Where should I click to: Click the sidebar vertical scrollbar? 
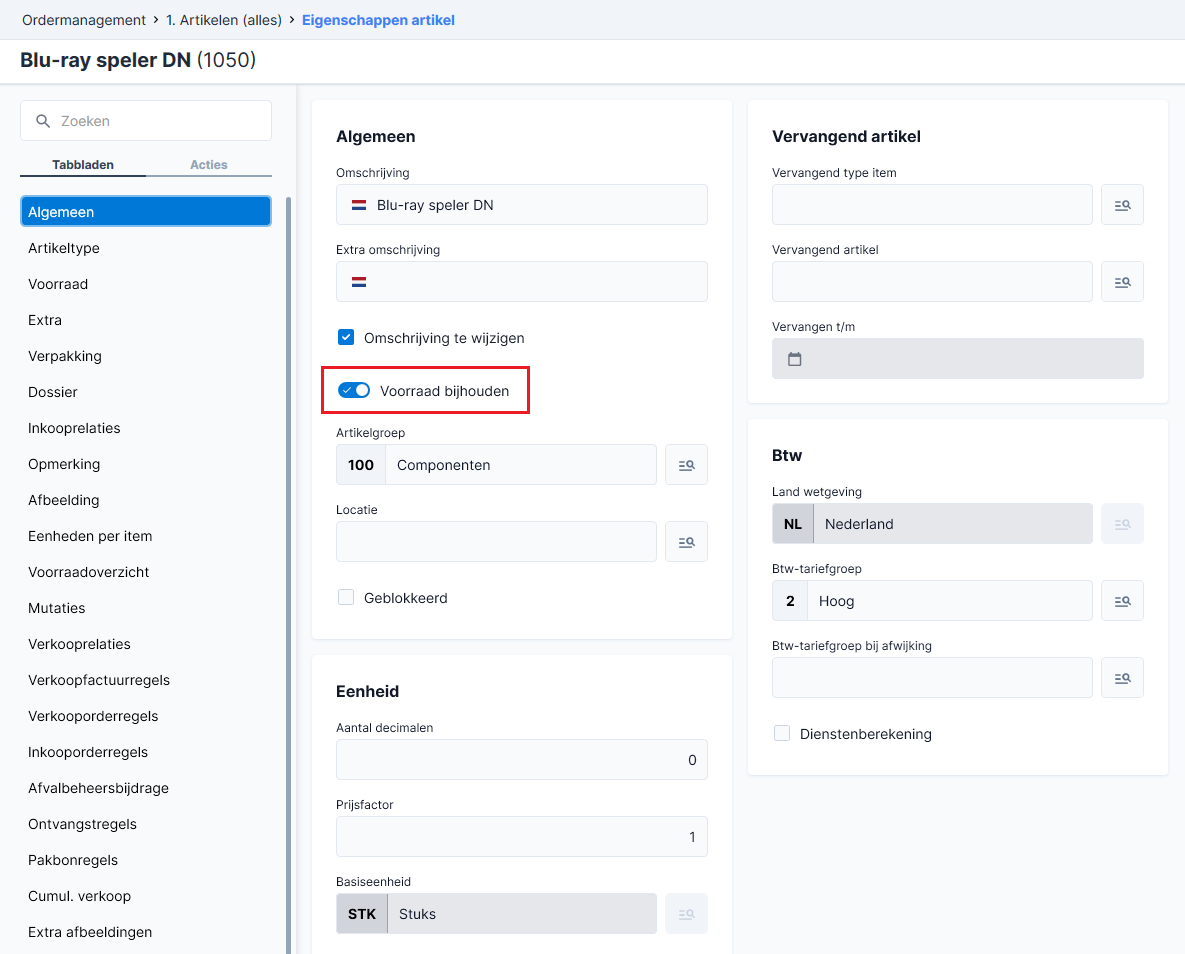click(289, 575)
